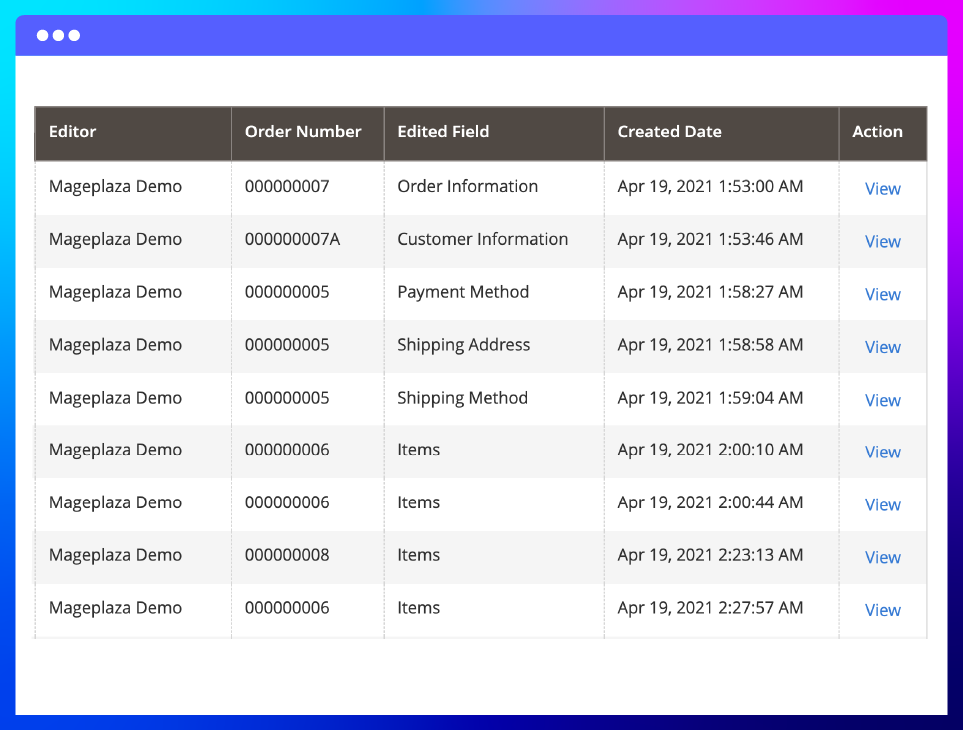Sort by the Editor column header
This screenshot has width=963, height=730.
coord(73,132)
